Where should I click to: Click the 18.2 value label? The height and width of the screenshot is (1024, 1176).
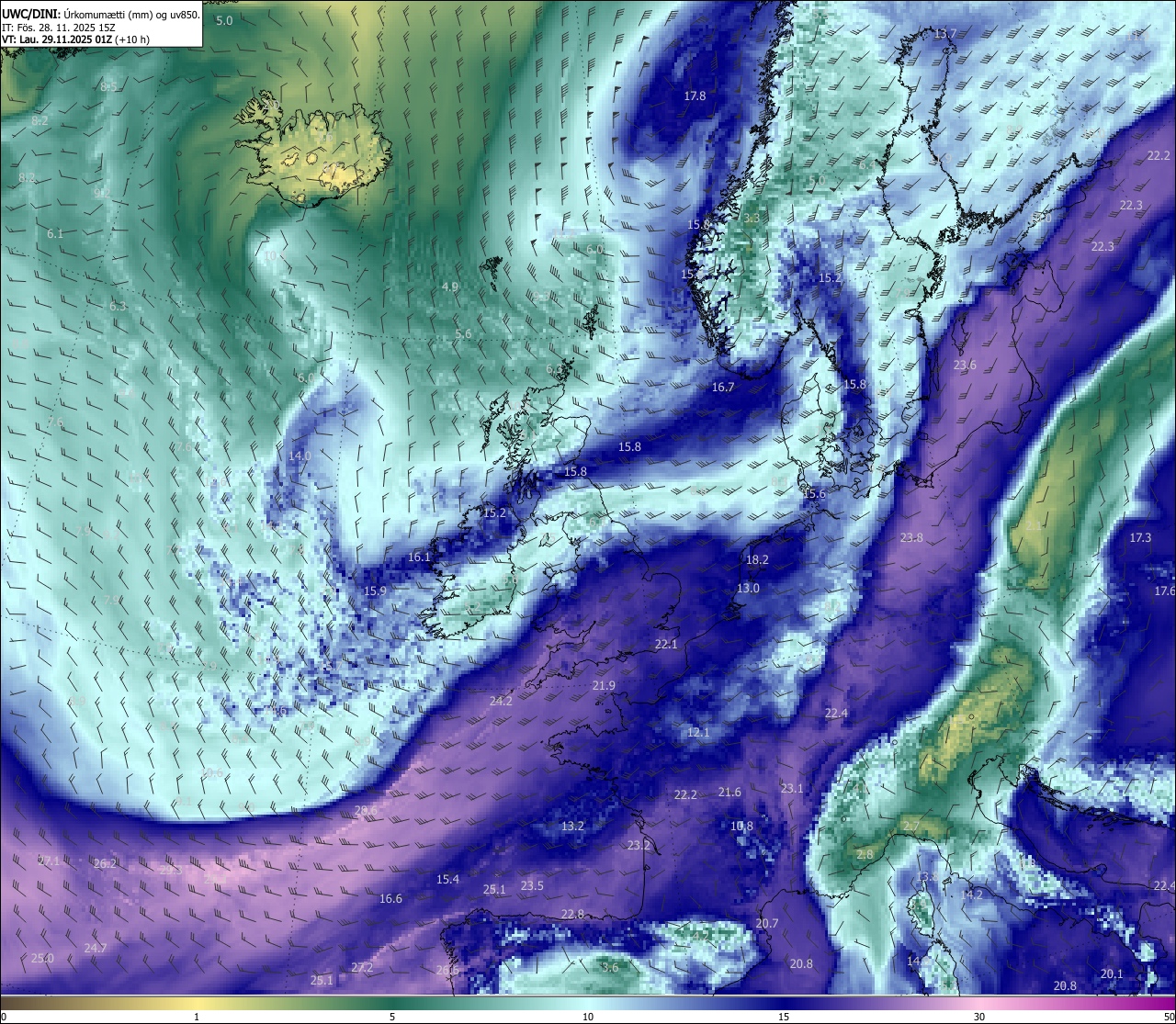click(x=757, y=560)
